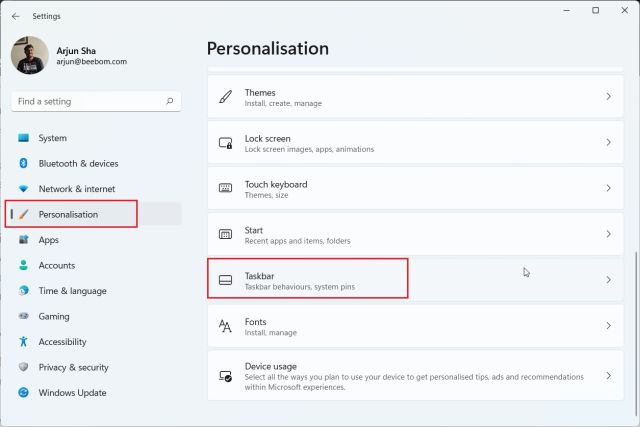The image size is (640, 427).
Task: Click the Start layout icon
Action: pyautogui.click(x=225, y=234)
